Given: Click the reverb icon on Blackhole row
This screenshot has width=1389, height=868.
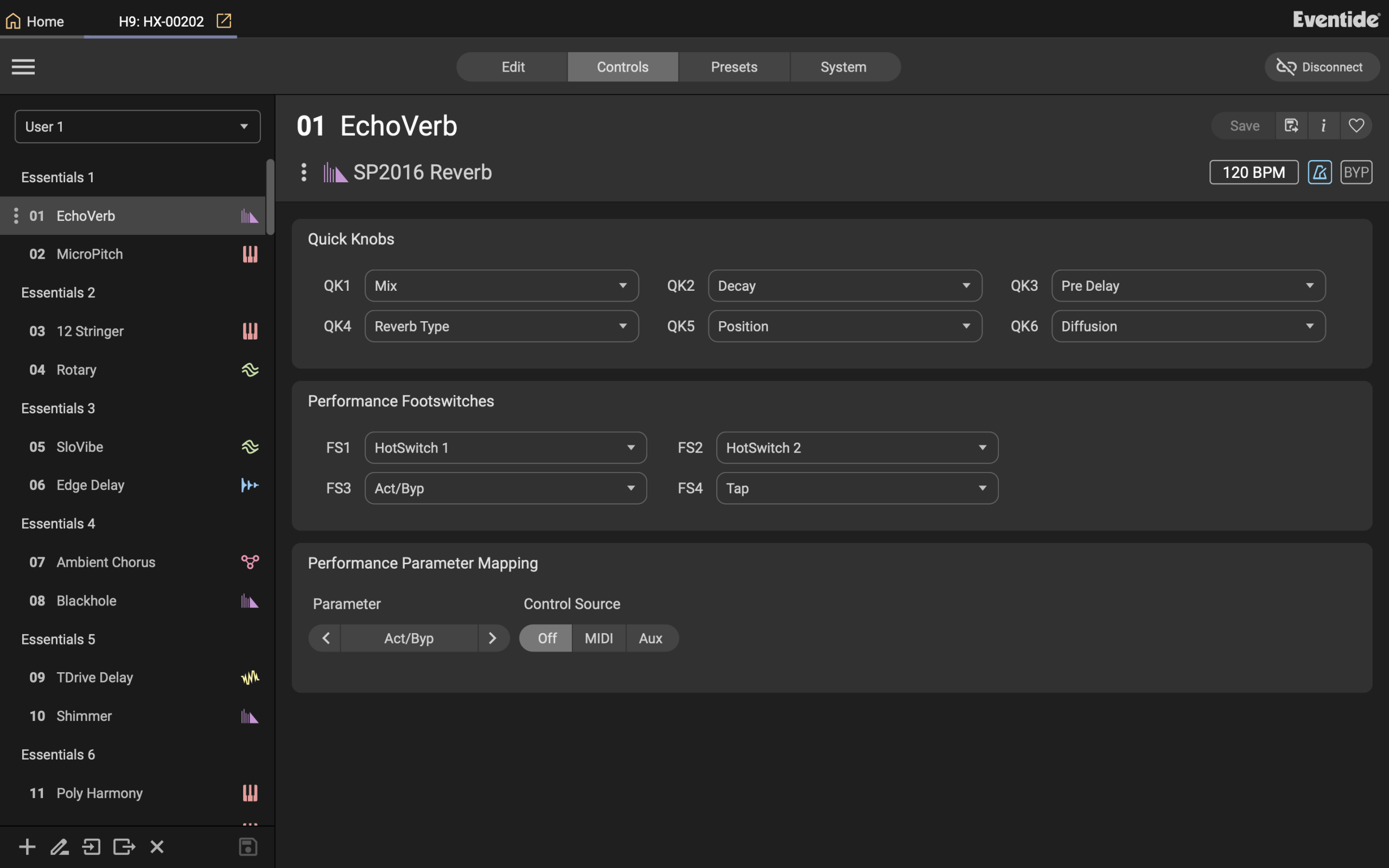Looking at the screenshot, I should pyautogui.click(x=250, y=601).
